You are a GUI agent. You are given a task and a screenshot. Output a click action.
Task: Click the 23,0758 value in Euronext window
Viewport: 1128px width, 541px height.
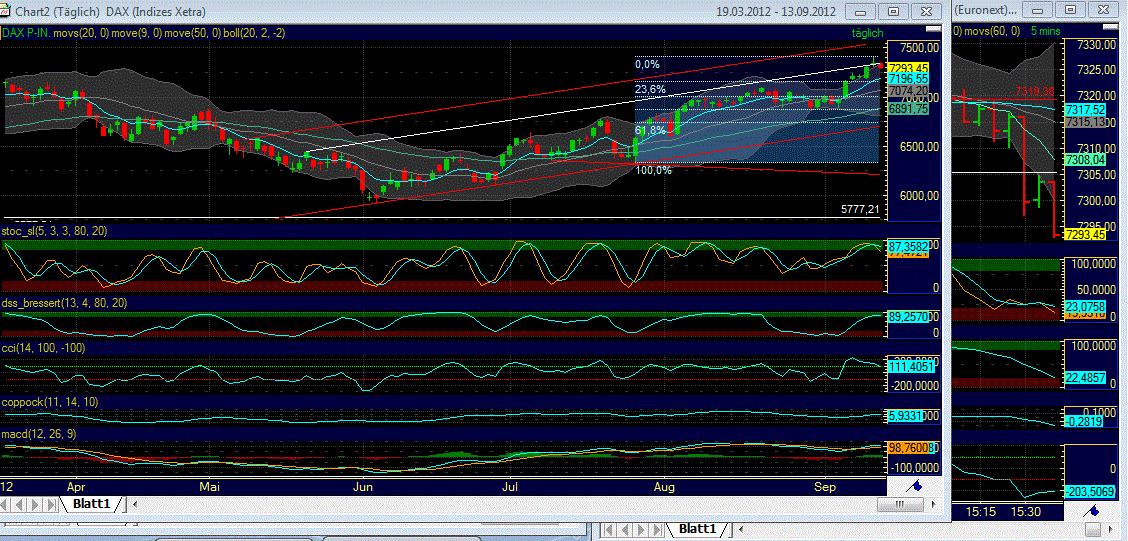coord(1086,306)
